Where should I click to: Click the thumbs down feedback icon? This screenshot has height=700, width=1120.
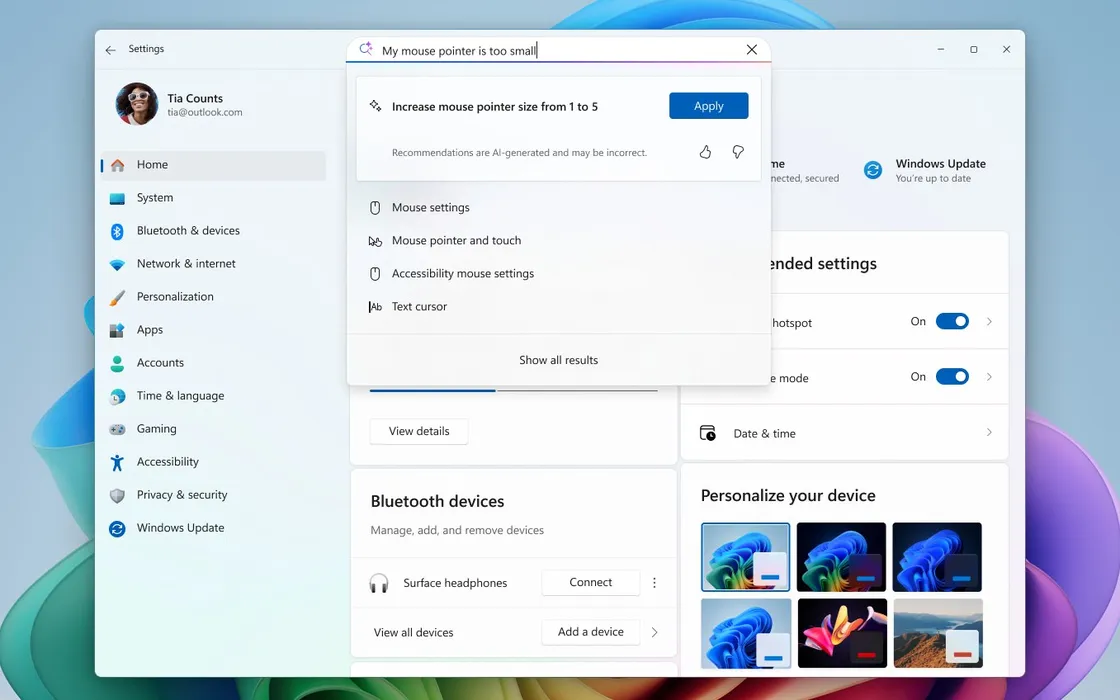point(738,151)
